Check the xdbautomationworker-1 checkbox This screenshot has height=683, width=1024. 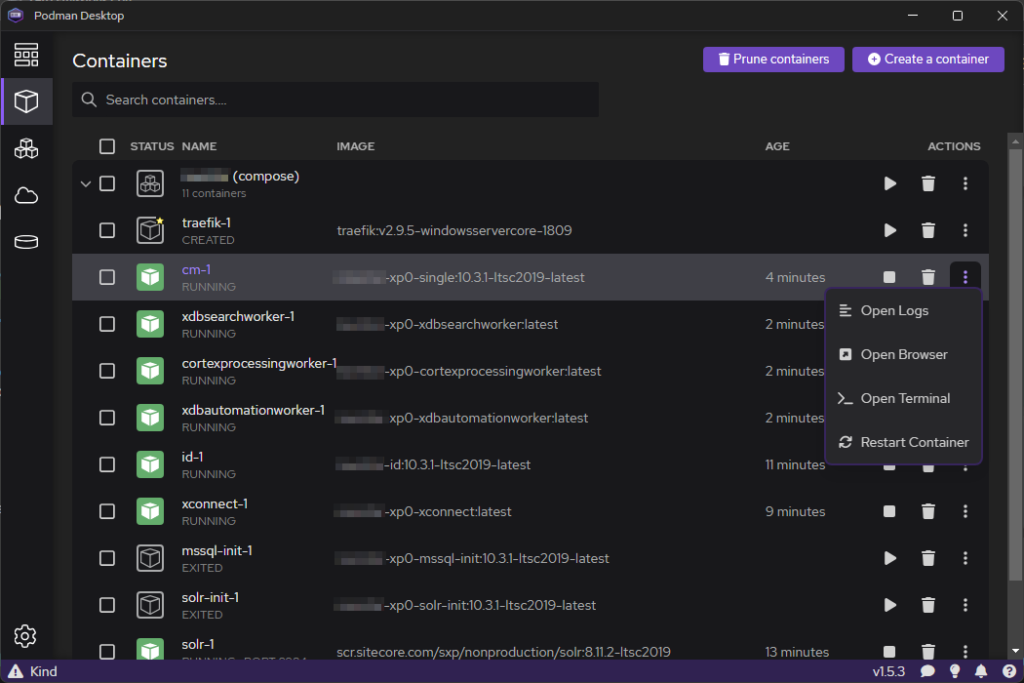tap(107, 418)
